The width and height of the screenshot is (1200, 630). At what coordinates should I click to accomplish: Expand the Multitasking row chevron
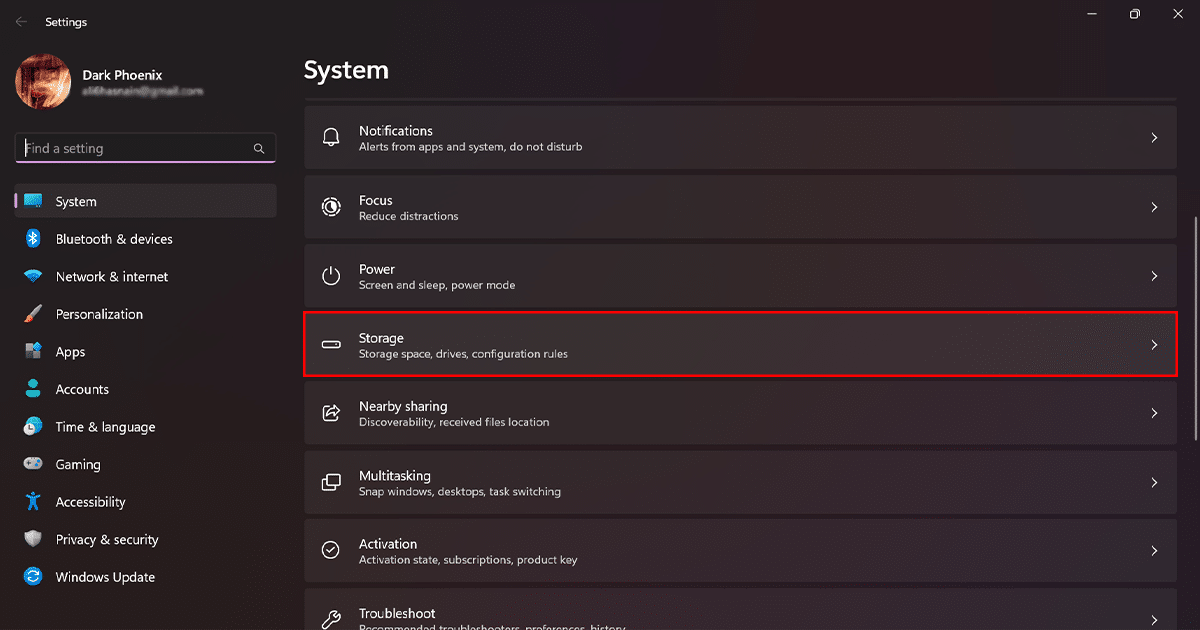(1154, 482)
